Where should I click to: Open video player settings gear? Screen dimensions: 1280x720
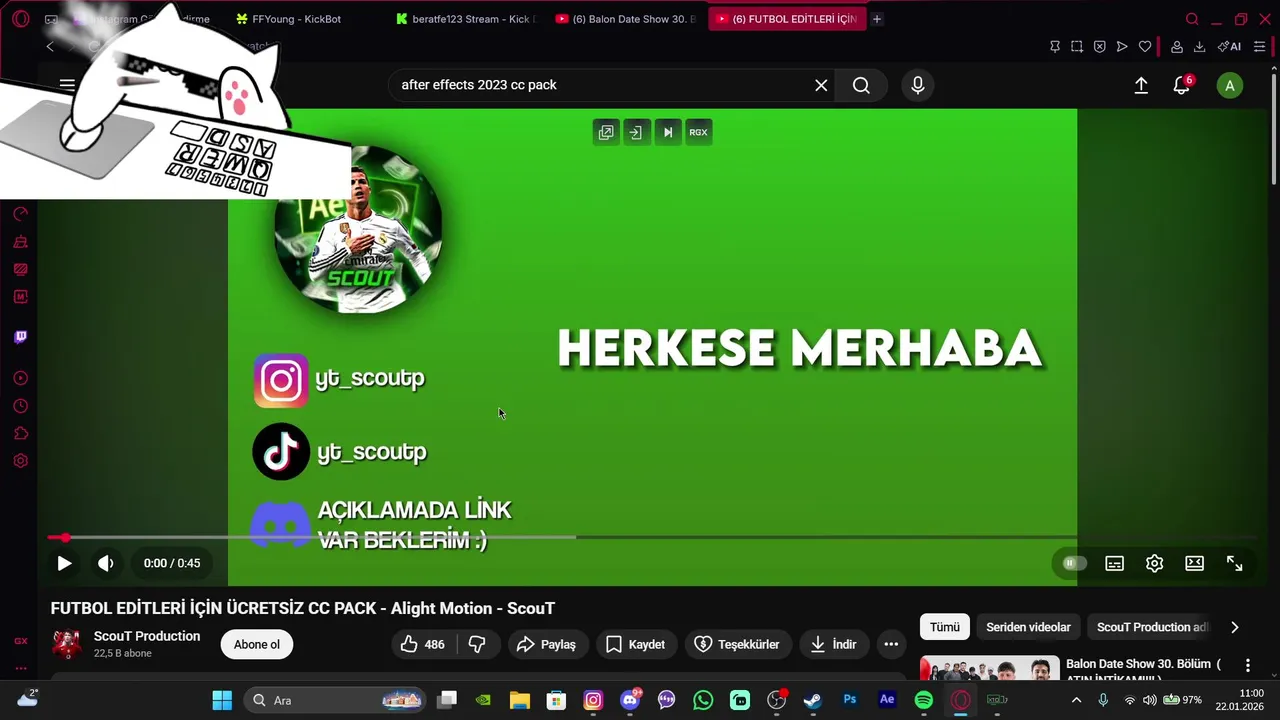pos(1154,563)
